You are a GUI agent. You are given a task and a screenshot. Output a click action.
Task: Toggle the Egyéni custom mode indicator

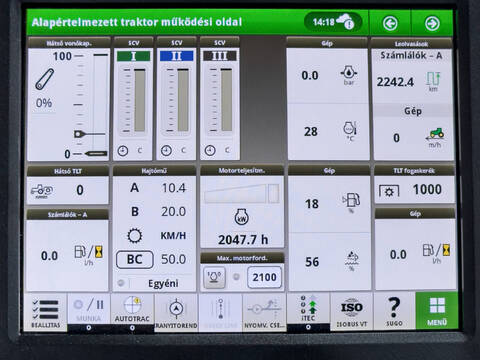pos(121,283)
